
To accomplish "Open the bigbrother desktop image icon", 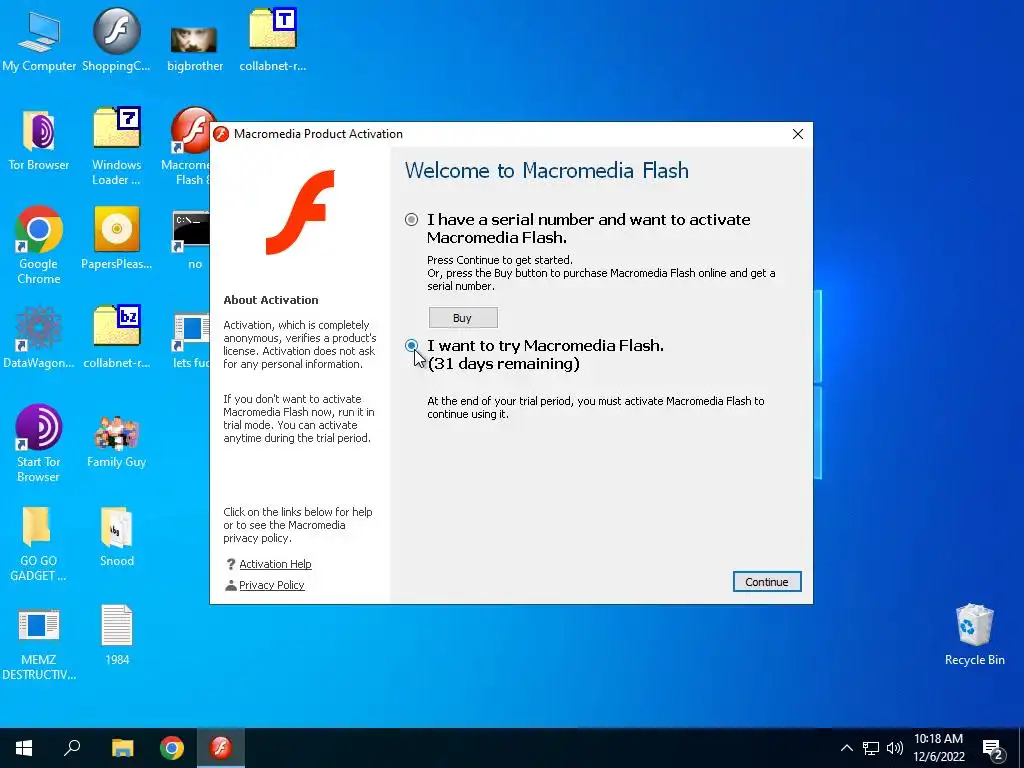I will [195, 47].
